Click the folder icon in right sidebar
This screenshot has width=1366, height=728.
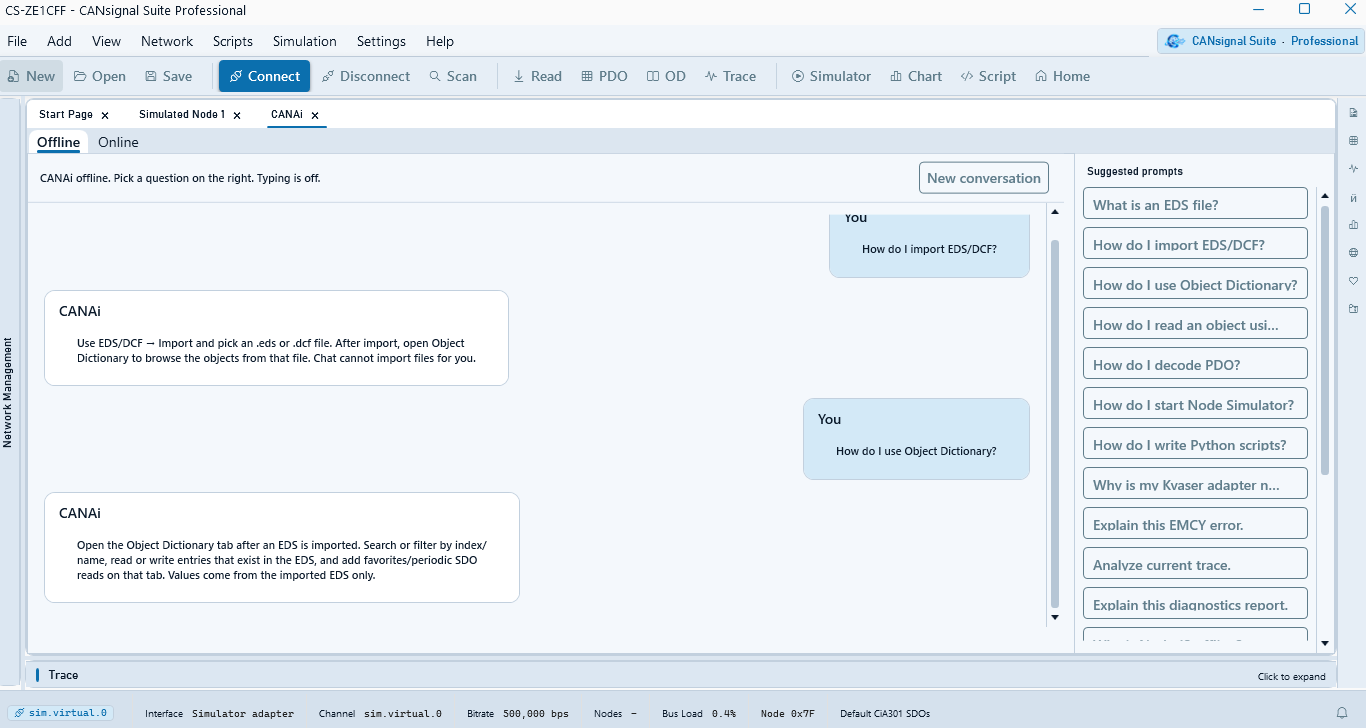pyautogui.click(x=1353, y=308)
